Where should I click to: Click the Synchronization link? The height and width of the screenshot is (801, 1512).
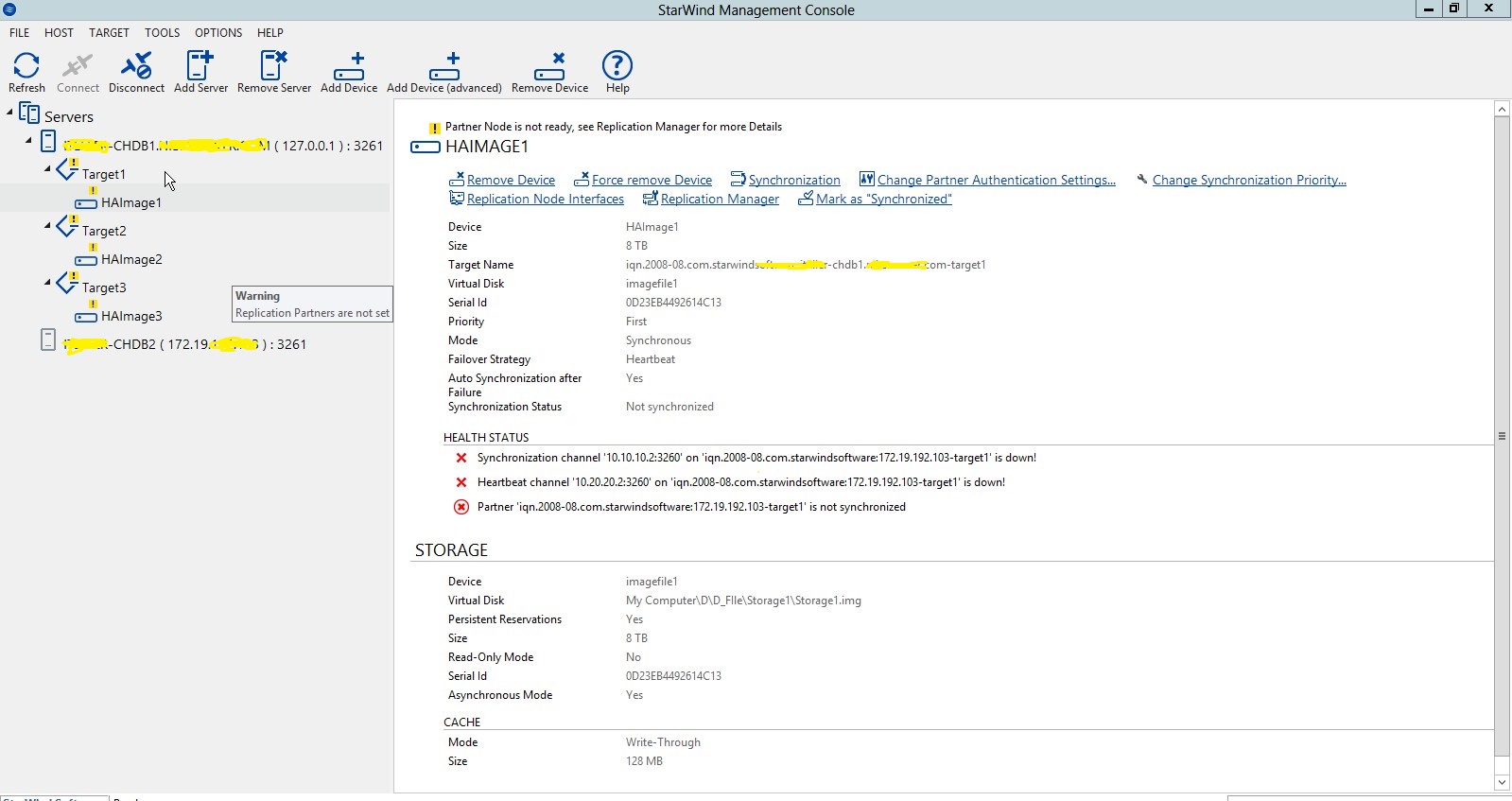[794, 180]
